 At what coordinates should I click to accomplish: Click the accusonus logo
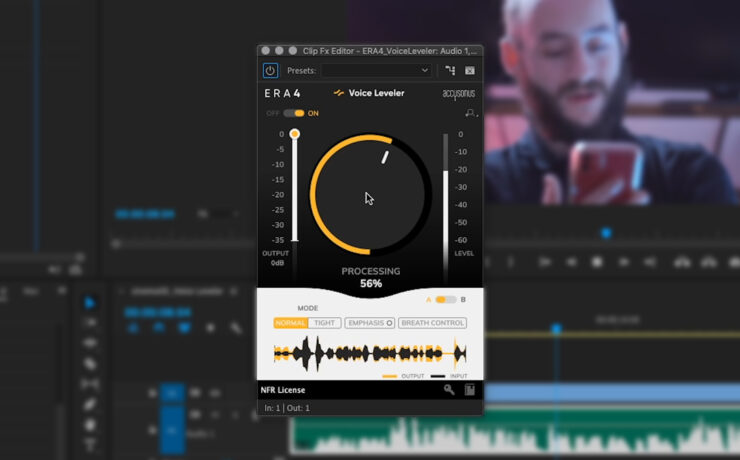[x=459, y=94]
